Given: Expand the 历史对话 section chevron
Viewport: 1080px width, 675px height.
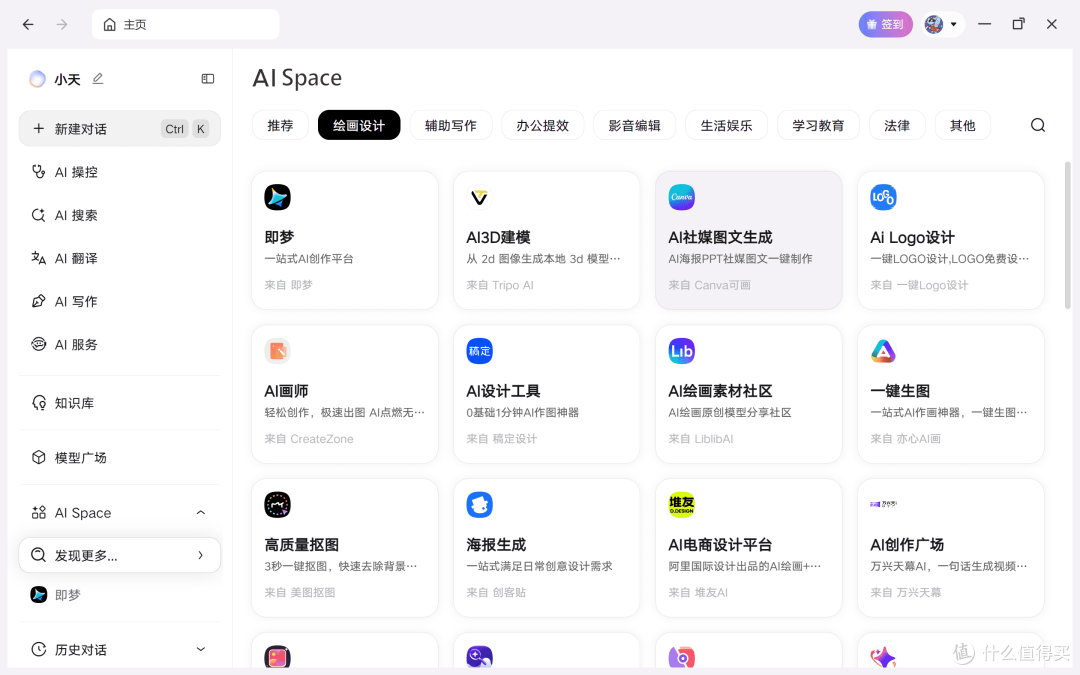Looking at the screenshot, I should [x=200, y=649].
